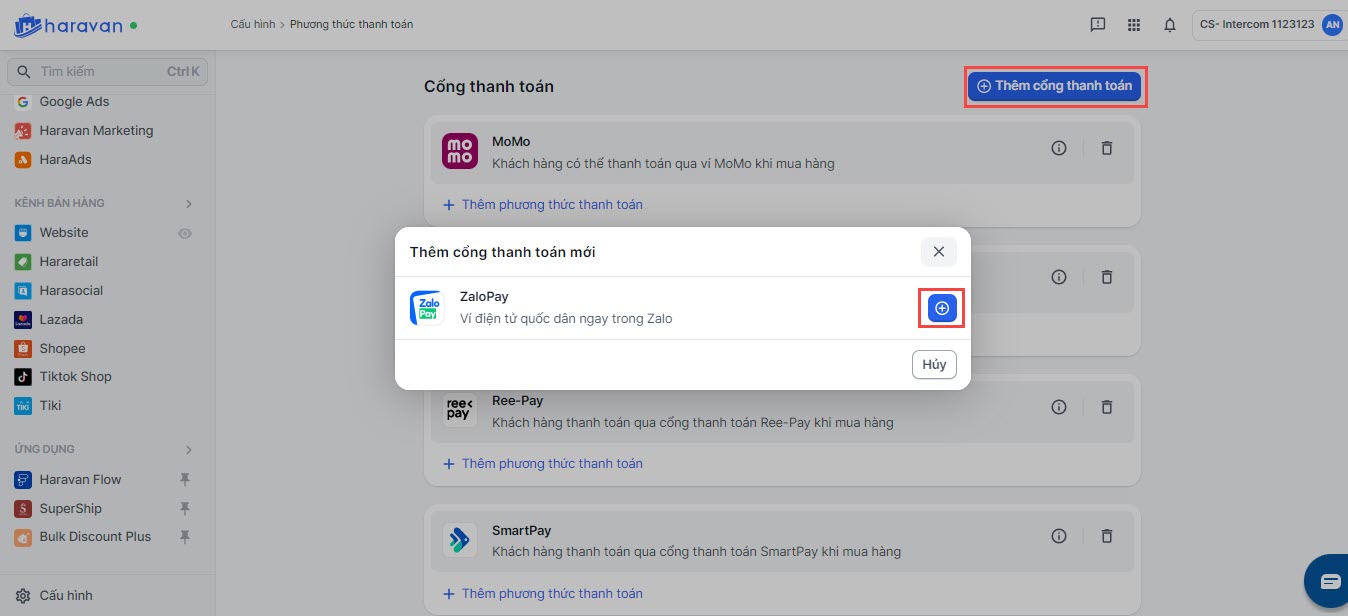1348x616 pixels.
Task: Close the new payment gateway dialog
Action: pyautogui.click(x=938, y=252)
